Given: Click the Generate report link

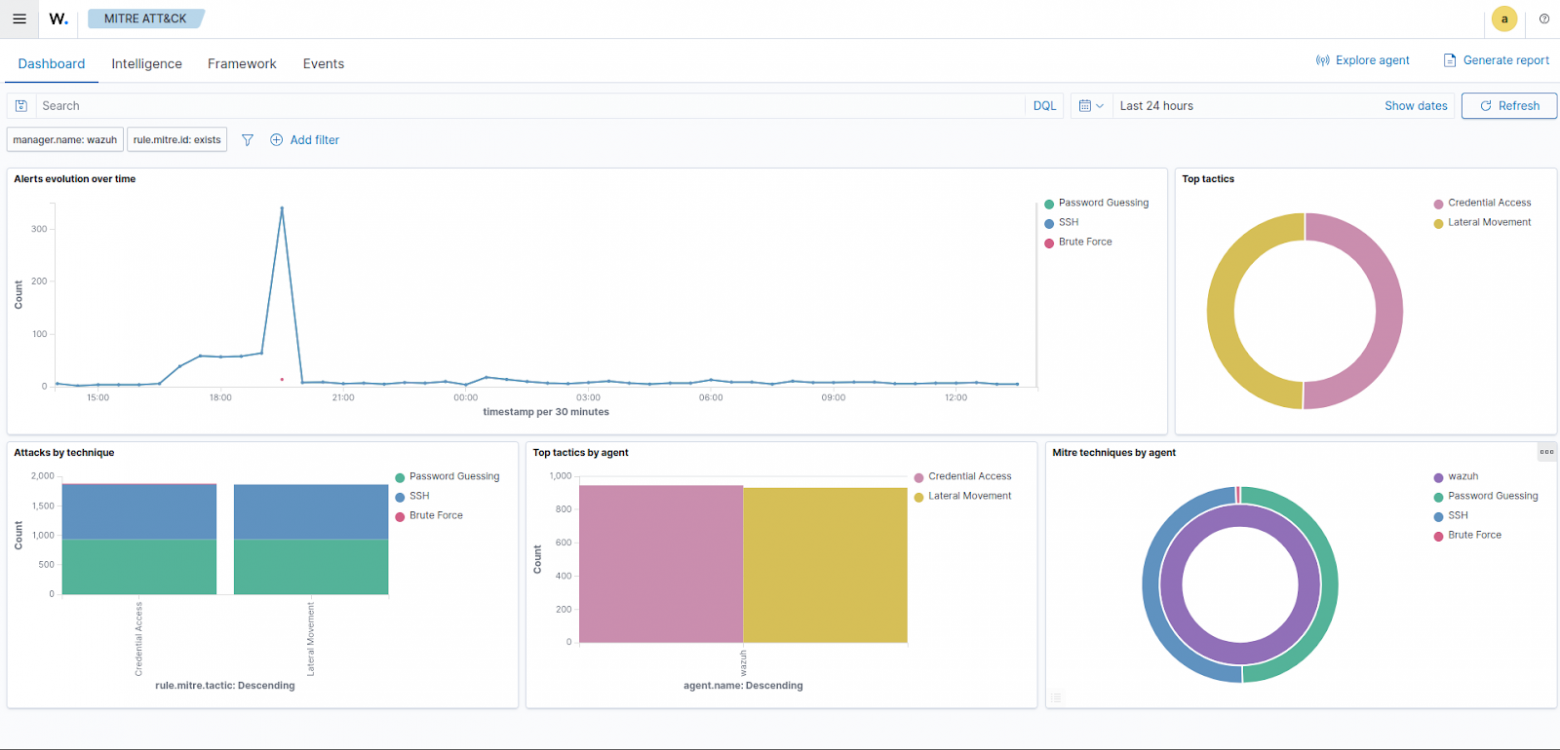Looking at the screenshot, I should pyautogui.click(x=1496, y=61).
